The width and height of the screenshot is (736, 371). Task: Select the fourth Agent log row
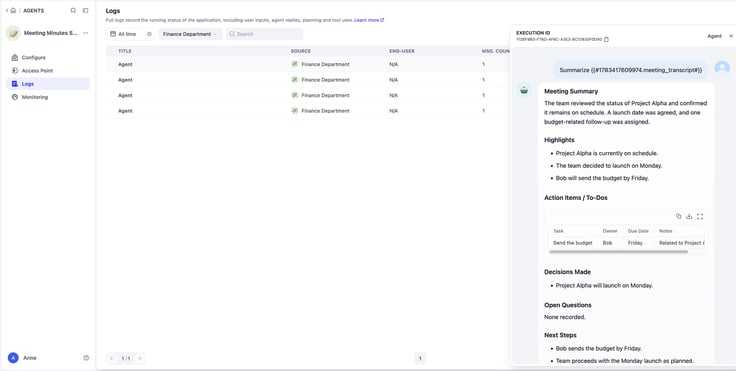[308, 111]
